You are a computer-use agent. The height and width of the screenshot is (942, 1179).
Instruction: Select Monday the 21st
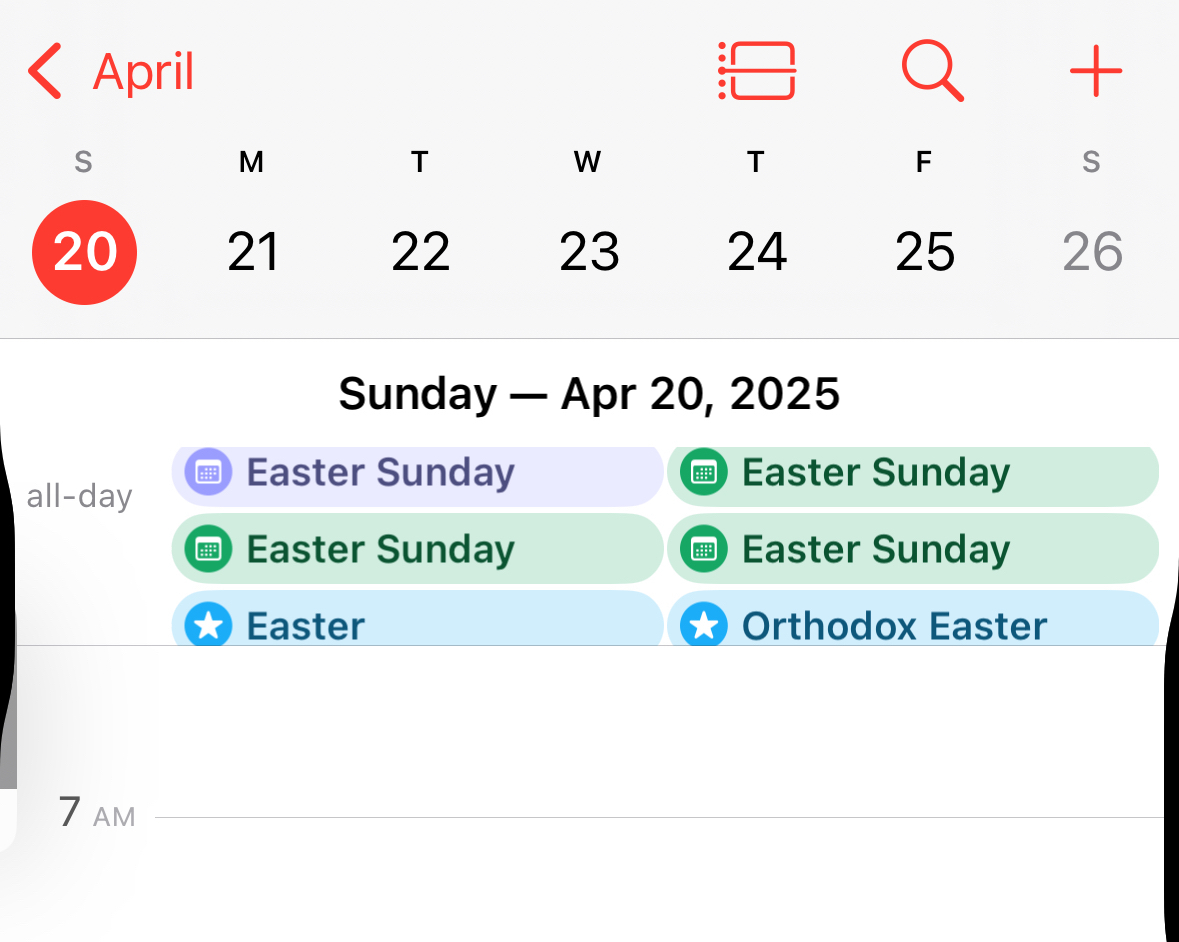(252, 252)
